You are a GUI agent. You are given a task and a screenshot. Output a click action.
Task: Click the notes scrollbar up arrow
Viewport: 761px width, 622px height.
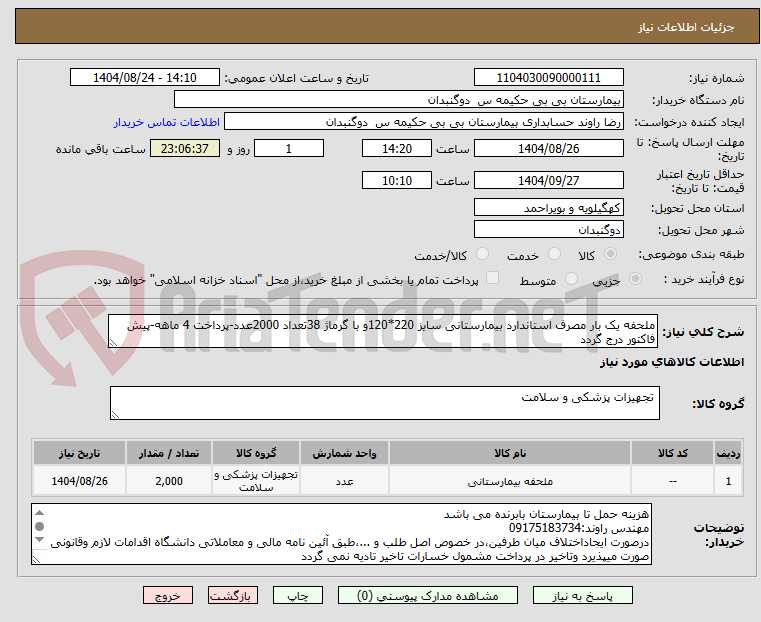tap(40, 513)
